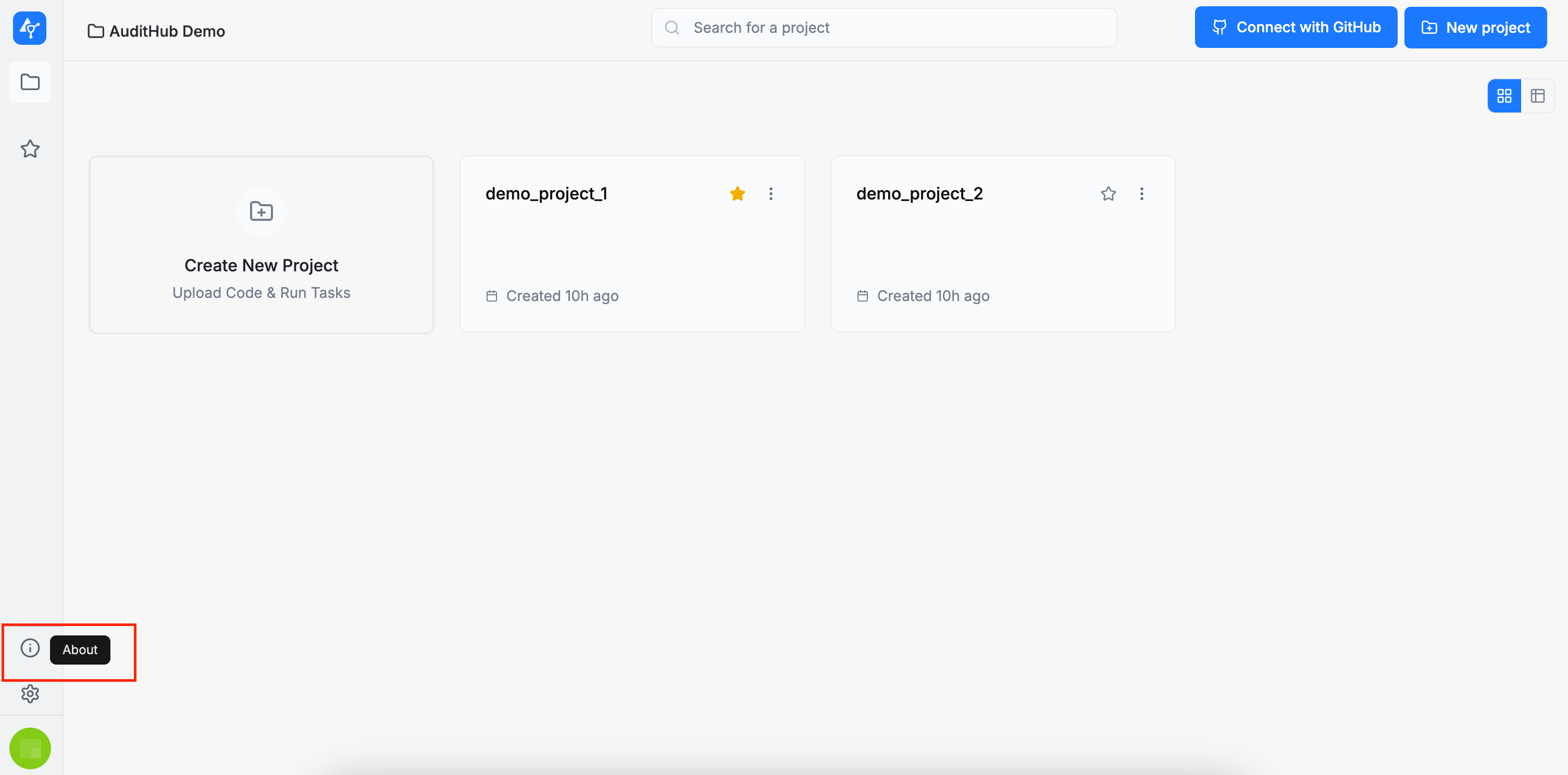
Task: Click the New project button
Action: (x=1475, y=28)
